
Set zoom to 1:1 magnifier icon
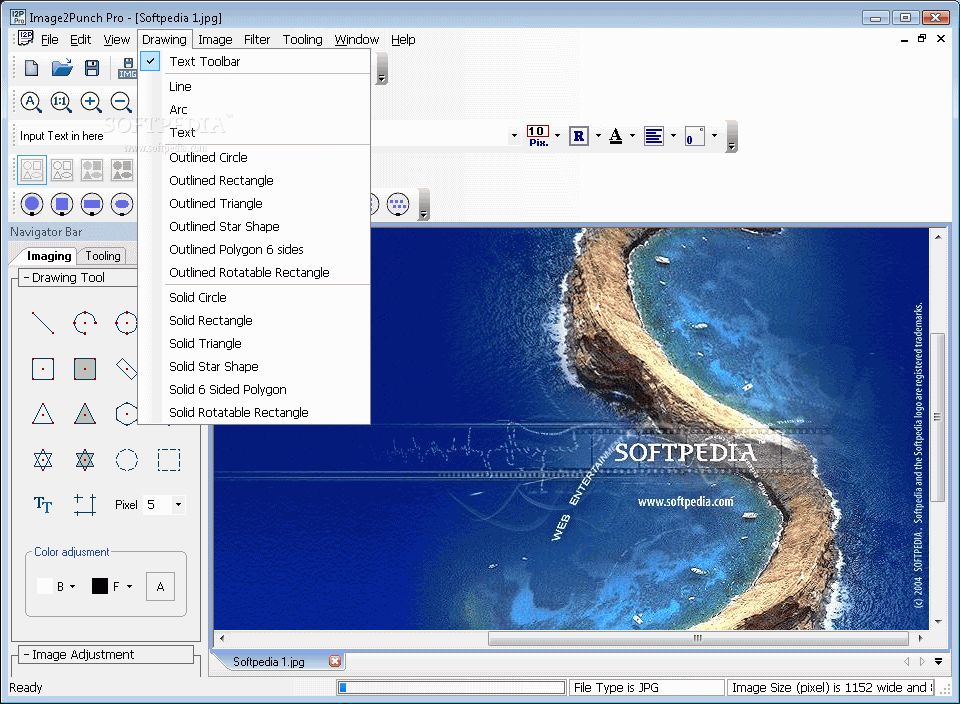pyautogui.click(x=61, y=102)
